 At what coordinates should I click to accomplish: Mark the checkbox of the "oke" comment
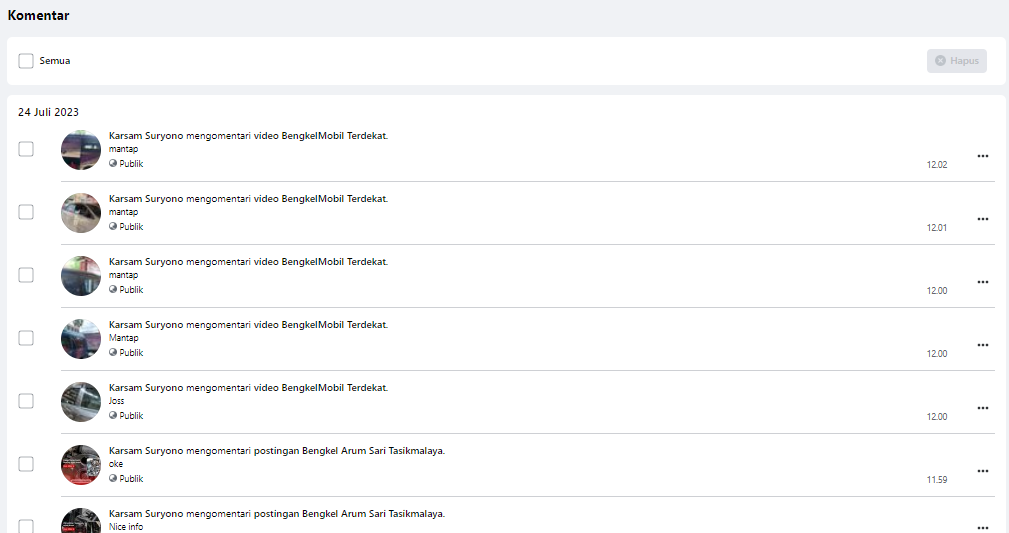coord(26,464)
